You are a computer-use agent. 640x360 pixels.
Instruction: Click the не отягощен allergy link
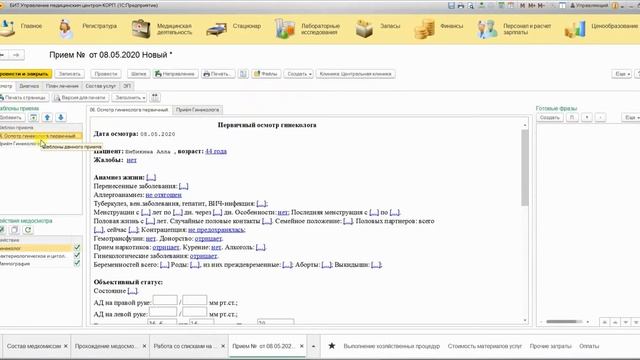coord(163,195)
